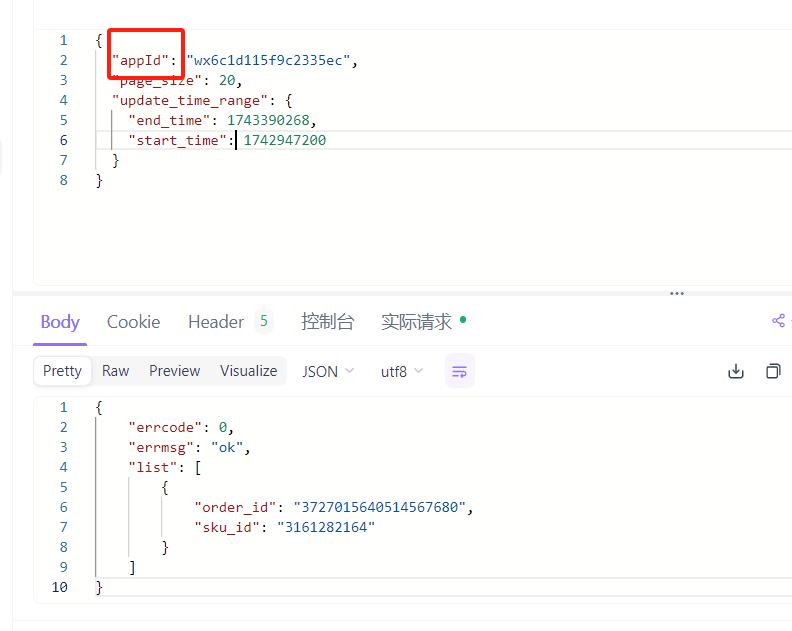Click line number 10 in response viewer

click(x=60, y=587)
